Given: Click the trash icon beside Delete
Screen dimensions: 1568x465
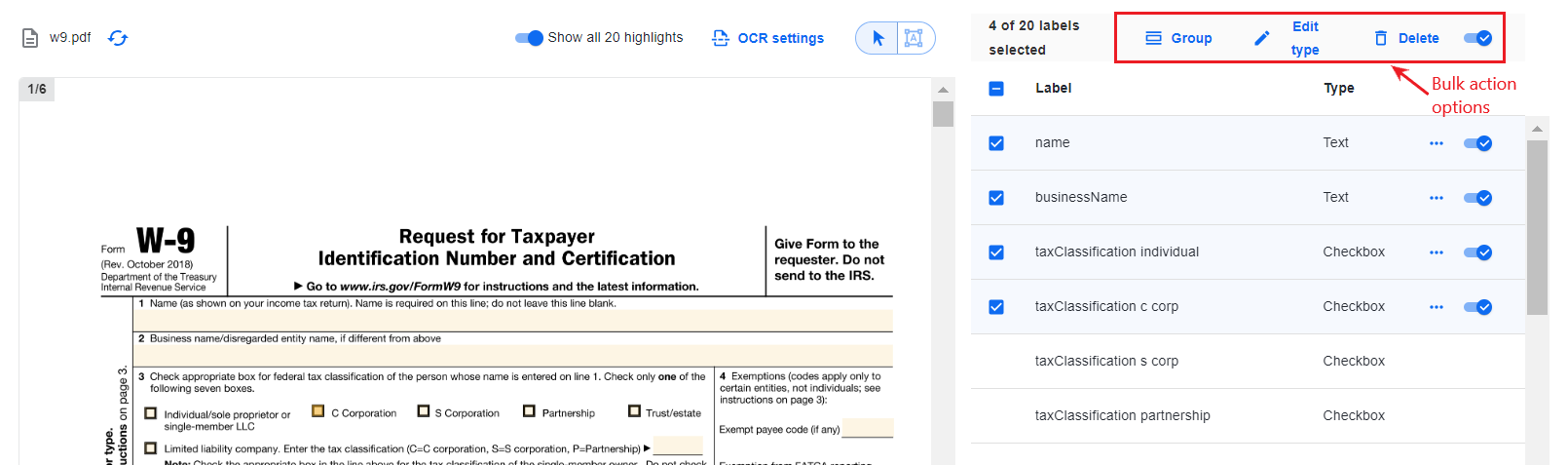Looking at the screenshot, I should pos(1380,38).
